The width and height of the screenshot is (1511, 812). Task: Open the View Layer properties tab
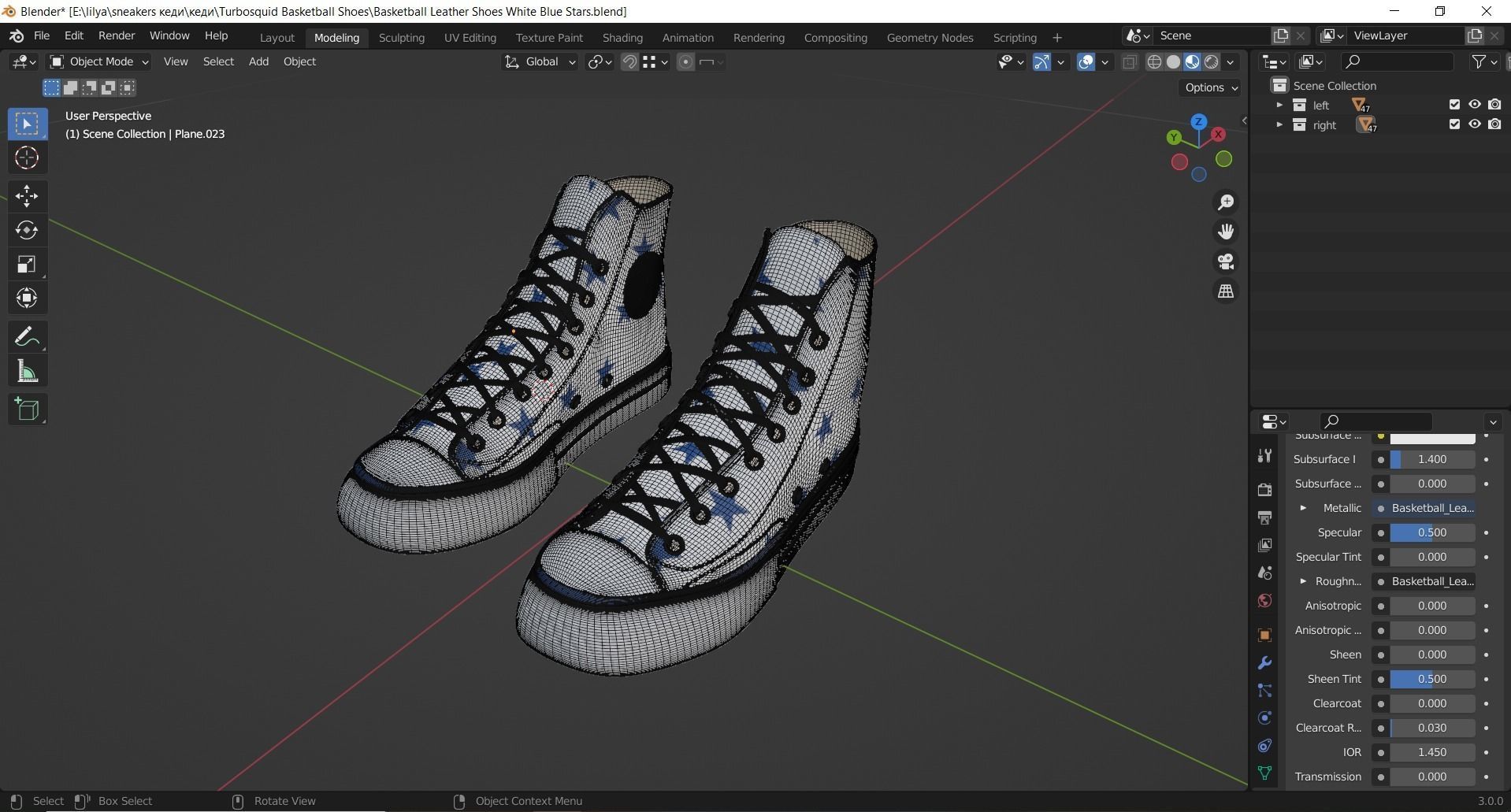click(x=1265, y=545)
